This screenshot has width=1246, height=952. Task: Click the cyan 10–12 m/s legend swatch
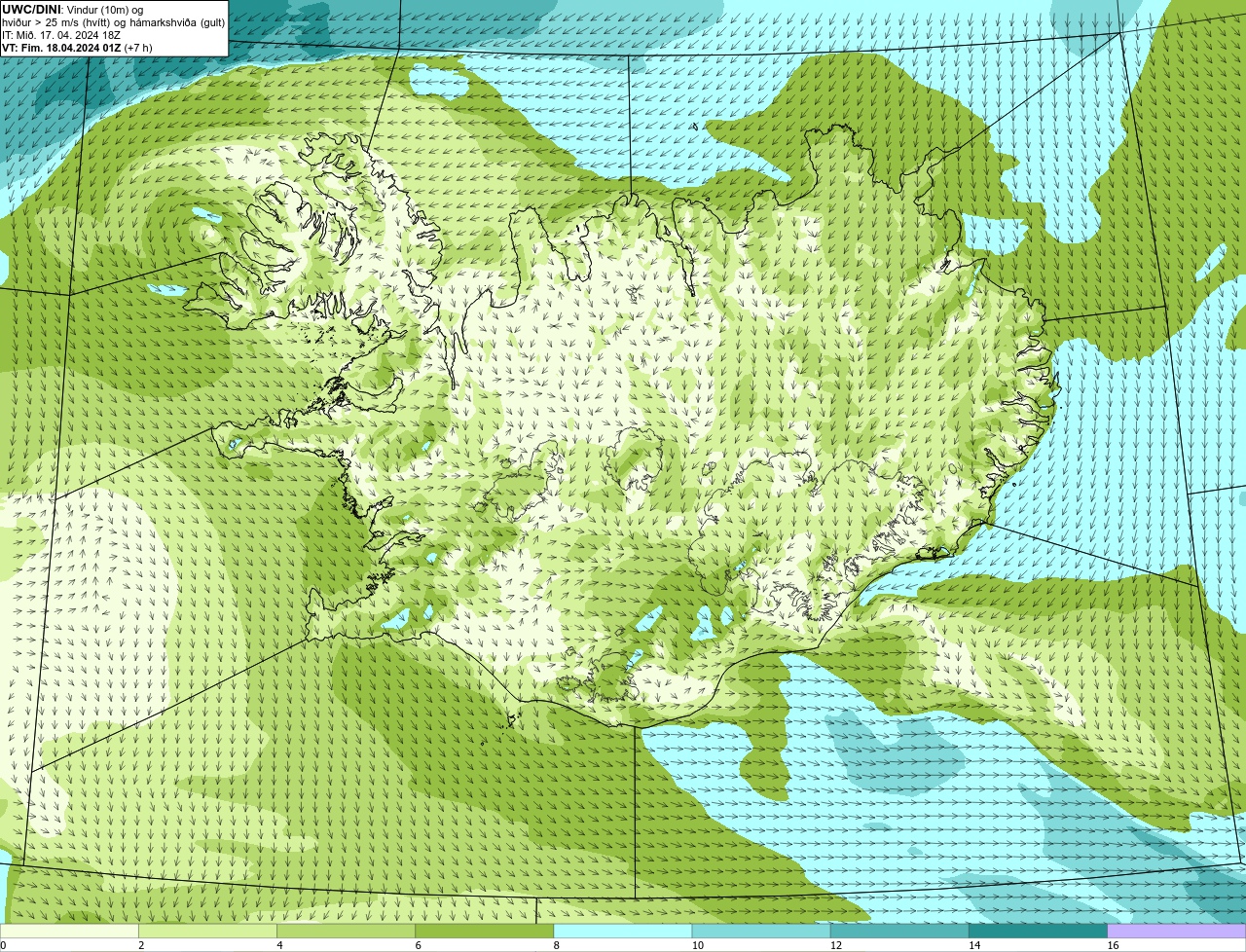761,931
